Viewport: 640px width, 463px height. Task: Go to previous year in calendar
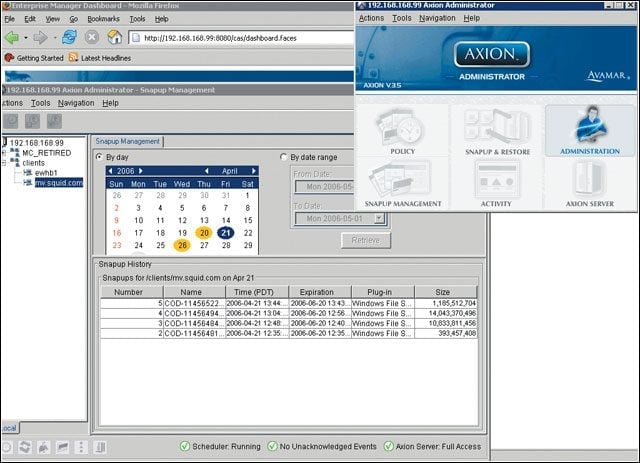point(111,171)
